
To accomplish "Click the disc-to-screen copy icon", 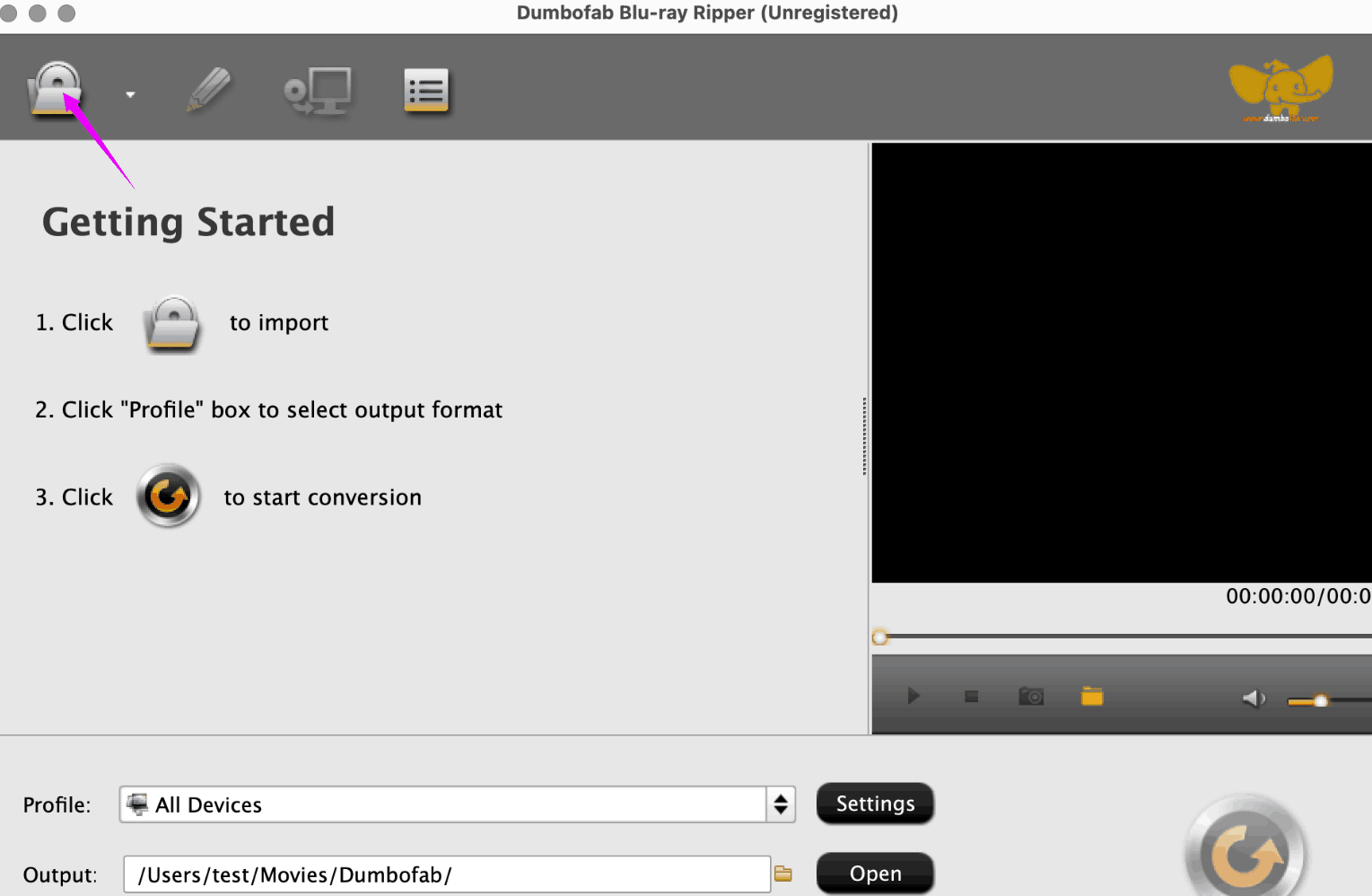I will point(317,92).
